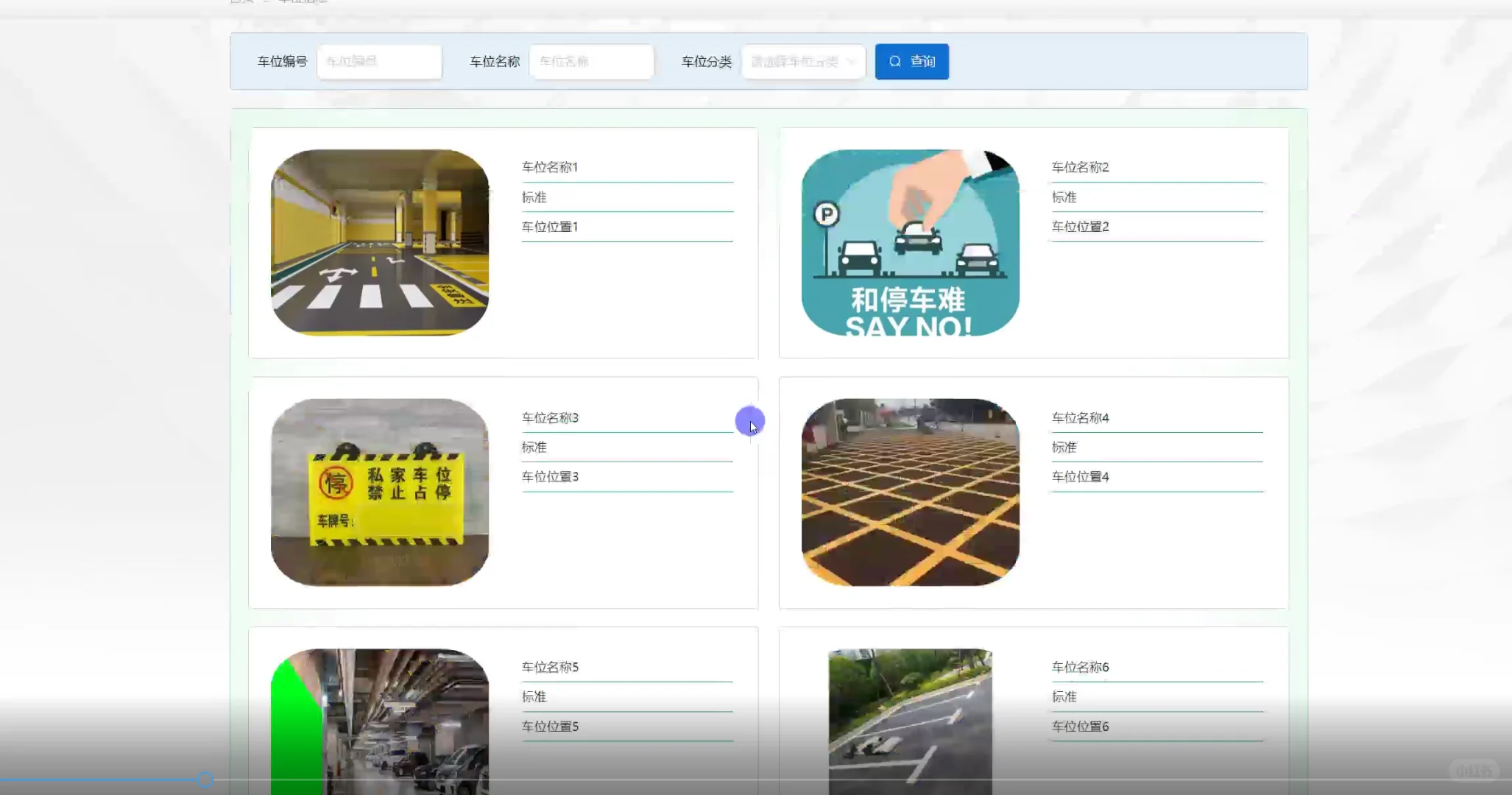Image resolution: width=1512 pixels, height=795 pixels.
Task: Click the video progress bar handle
Action: pyautogui.click(x=205, y=780)
